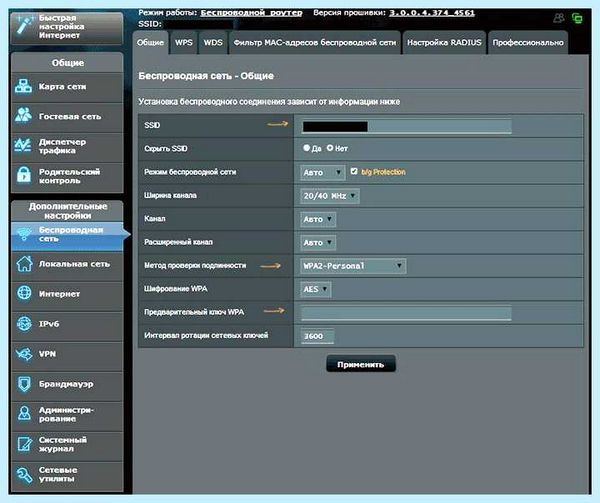Open channel width 20/40 MHz dropdown

point(329,196)
